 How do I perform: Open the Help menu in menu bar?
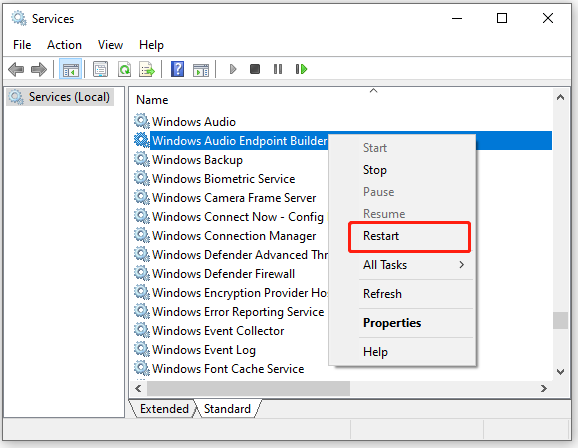151,45
